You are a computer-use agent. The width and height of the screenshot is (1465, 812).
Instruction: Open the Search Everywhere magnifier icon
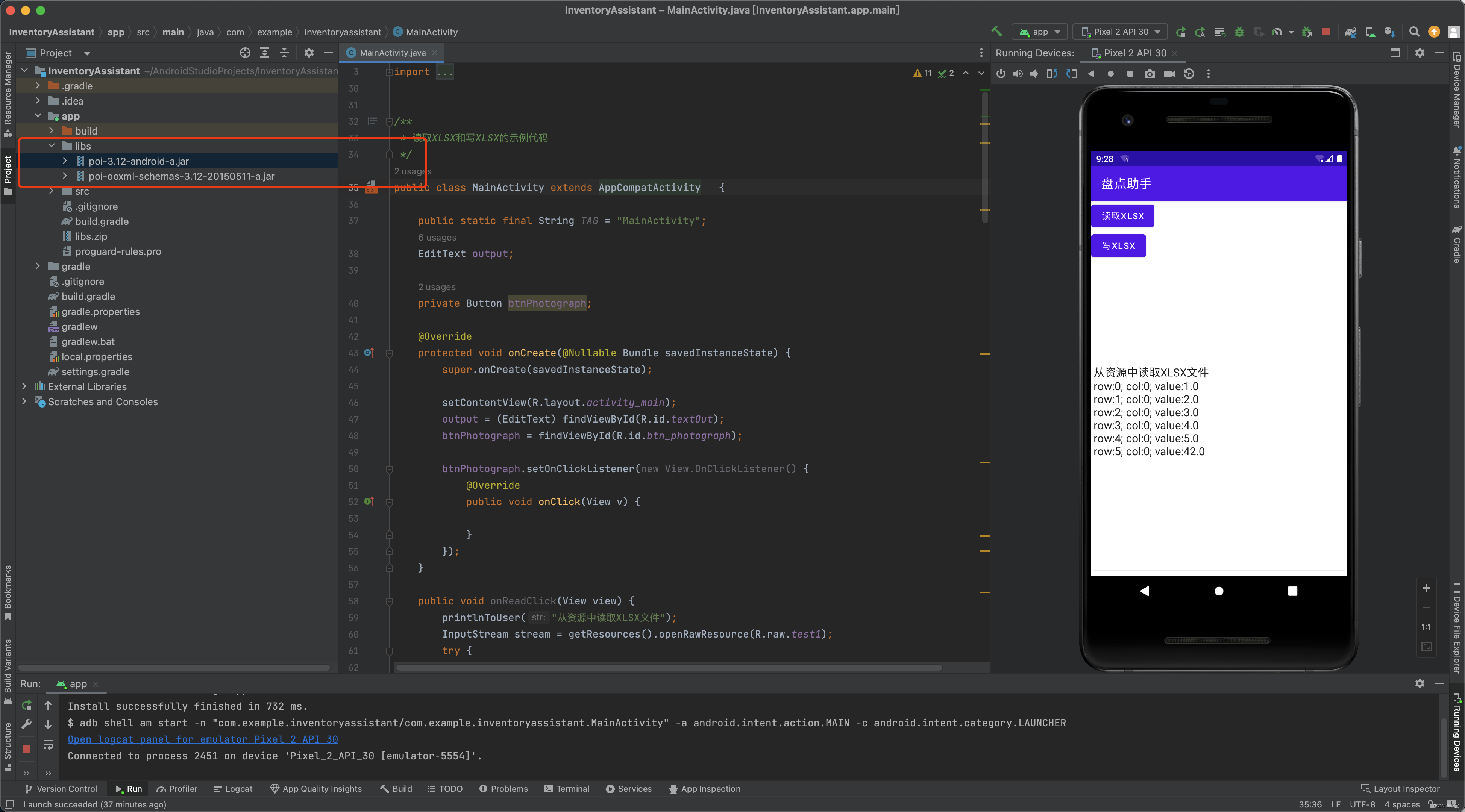coord(1414,32)
